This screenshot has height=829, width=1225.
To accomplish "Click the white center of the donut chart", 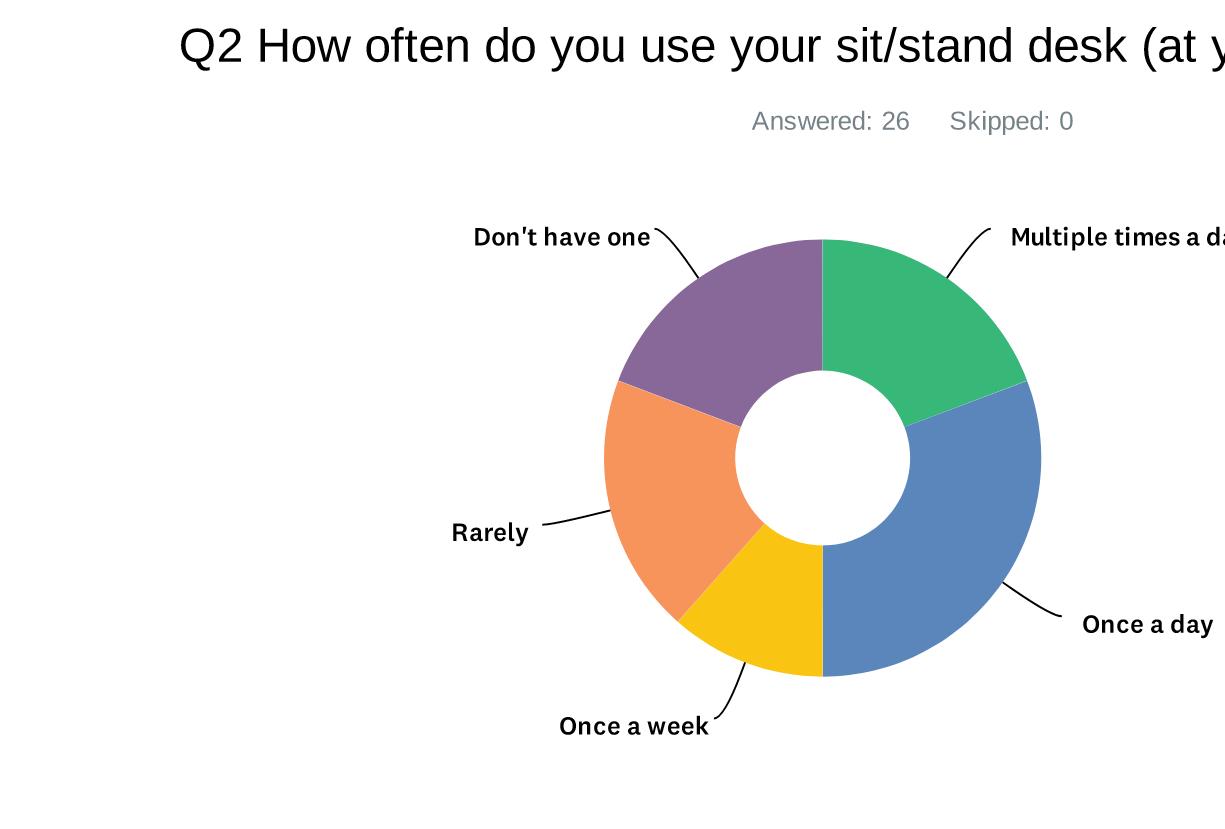I will (x=823, y=458).
